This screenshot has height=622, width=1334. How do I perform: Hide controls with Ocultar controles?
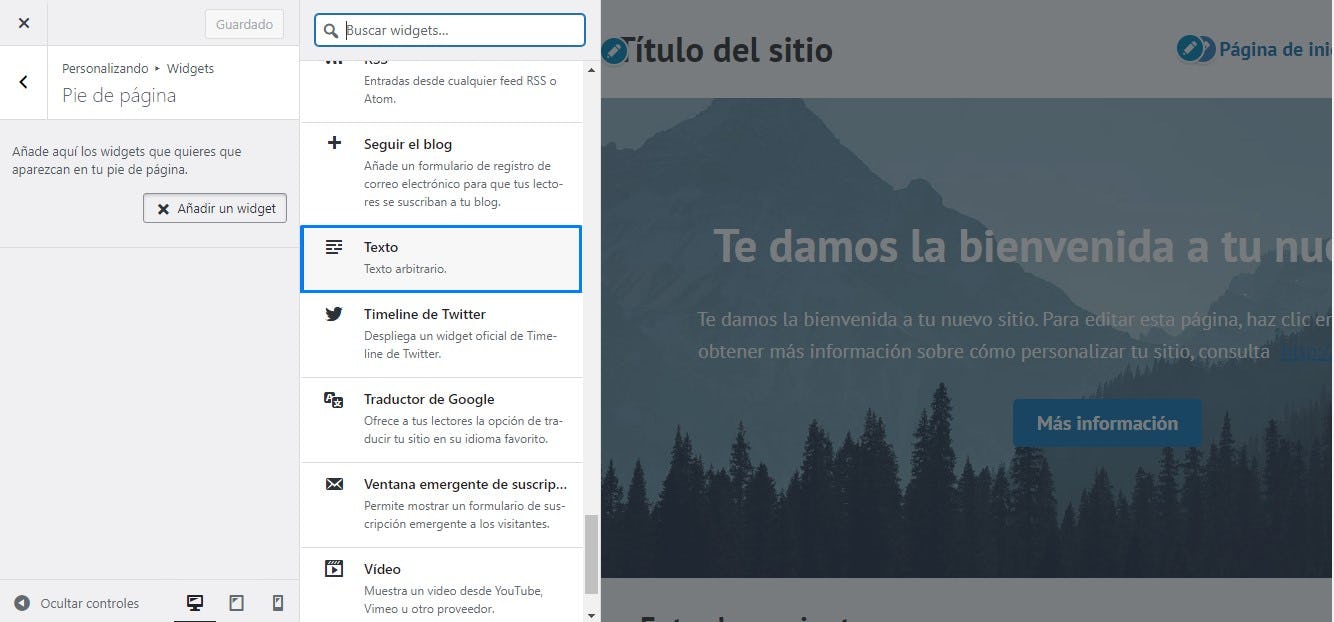pyautogui.click(x=77, y=603)
